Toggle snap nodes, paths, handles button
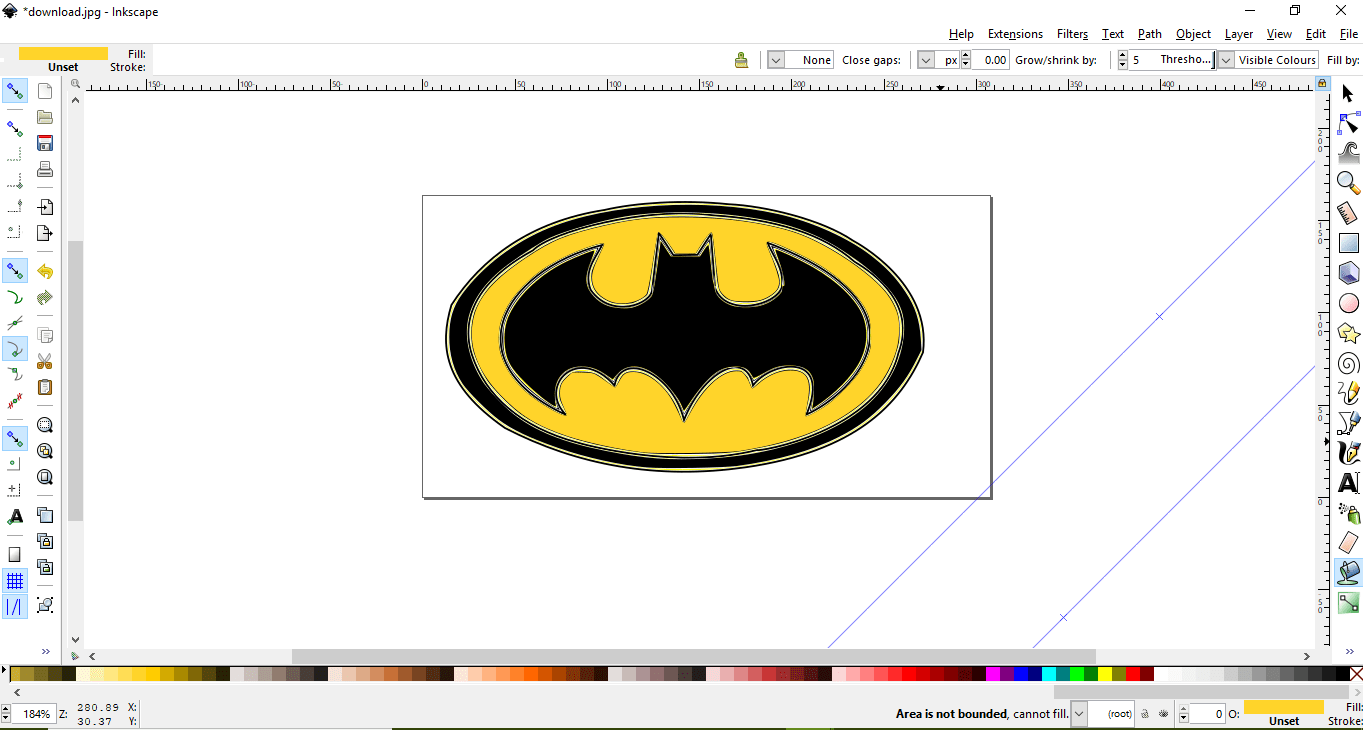The width and height of the screenshot is (1363, 730). (15, 270)
